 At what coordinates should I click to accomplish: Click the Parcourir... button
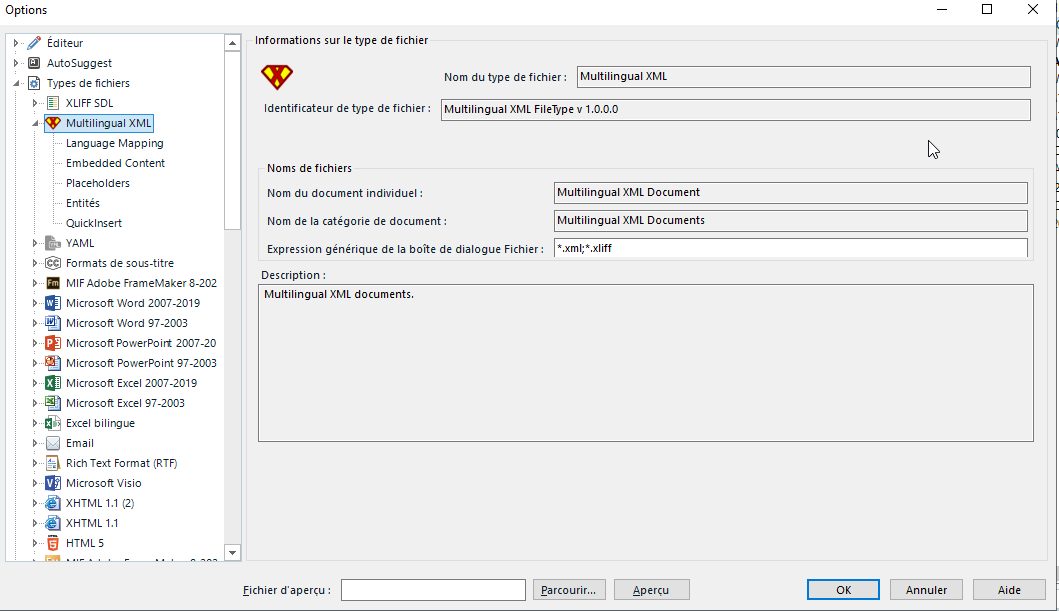pyautogui.click(x=569, y=590)
